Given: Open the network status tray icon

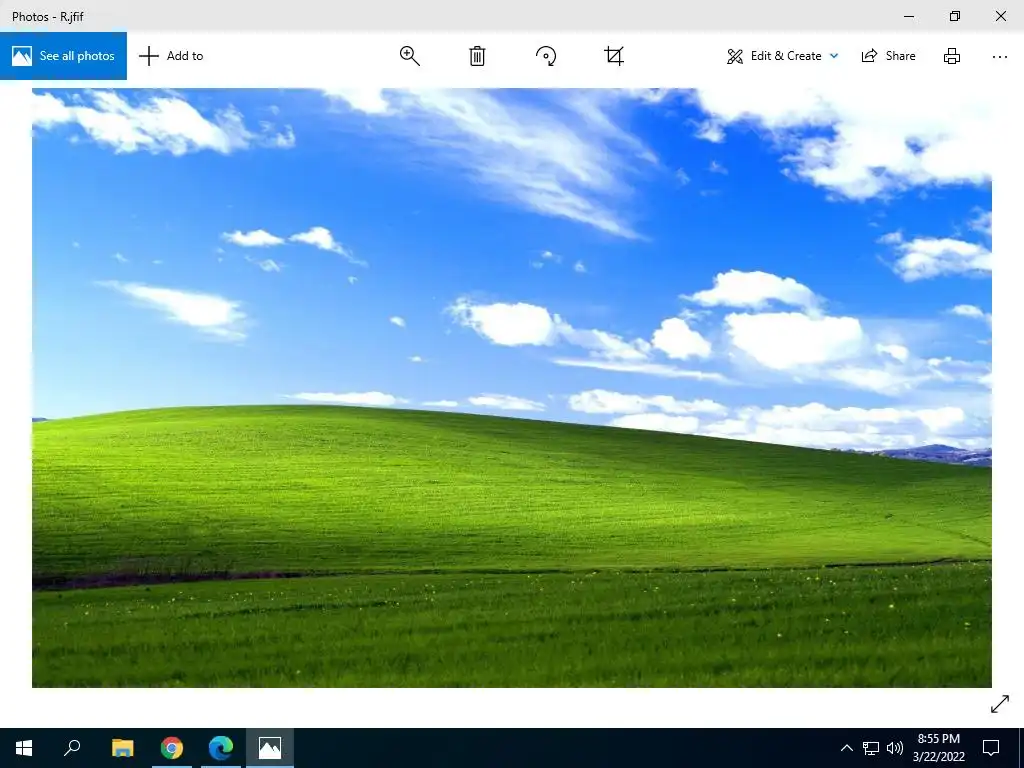Looking at the screenshot, I should (871, 748).
